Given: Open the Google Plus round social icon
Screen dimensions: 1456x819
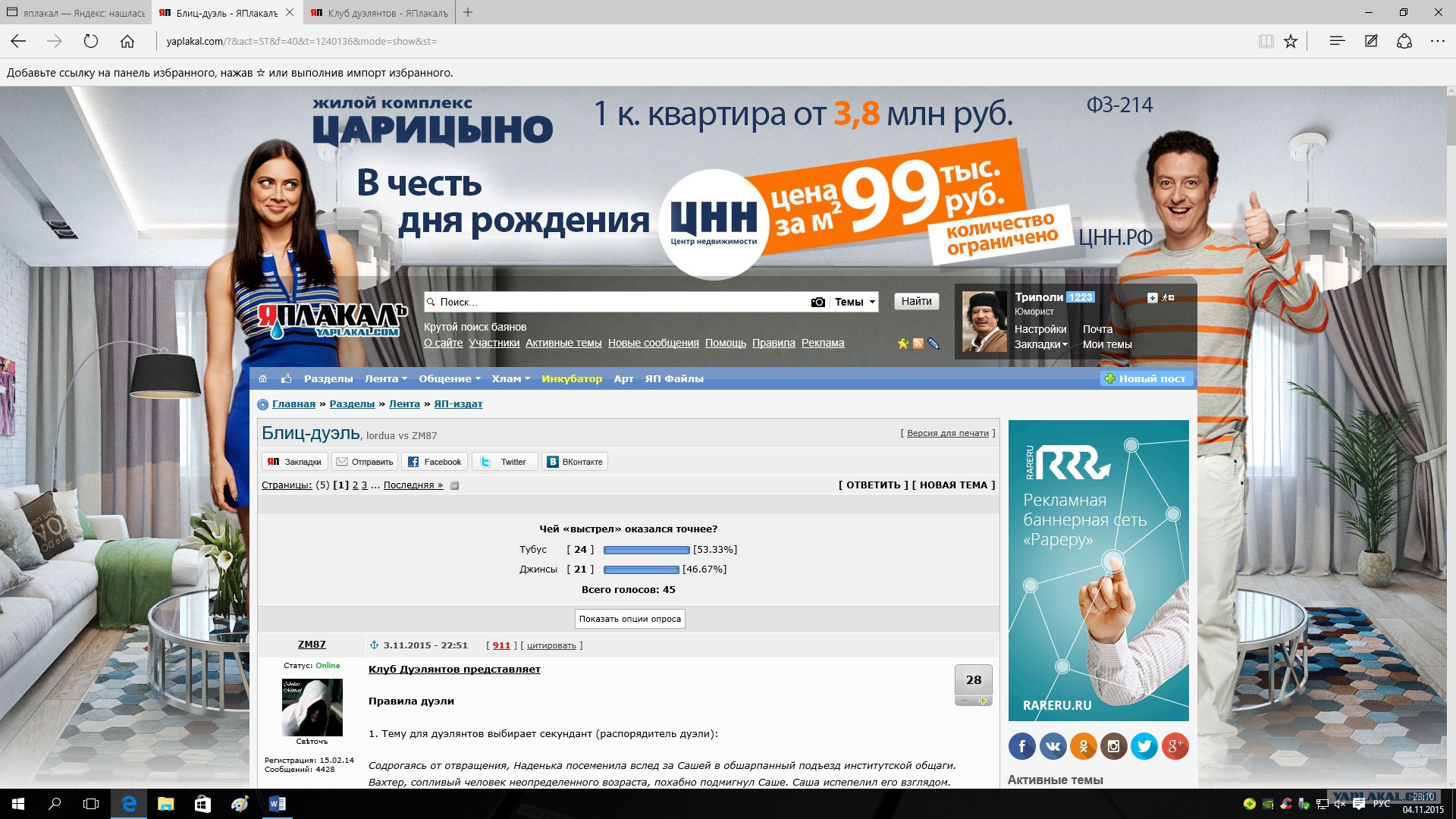Looking at the screenshot, I should coord(1175,746).
